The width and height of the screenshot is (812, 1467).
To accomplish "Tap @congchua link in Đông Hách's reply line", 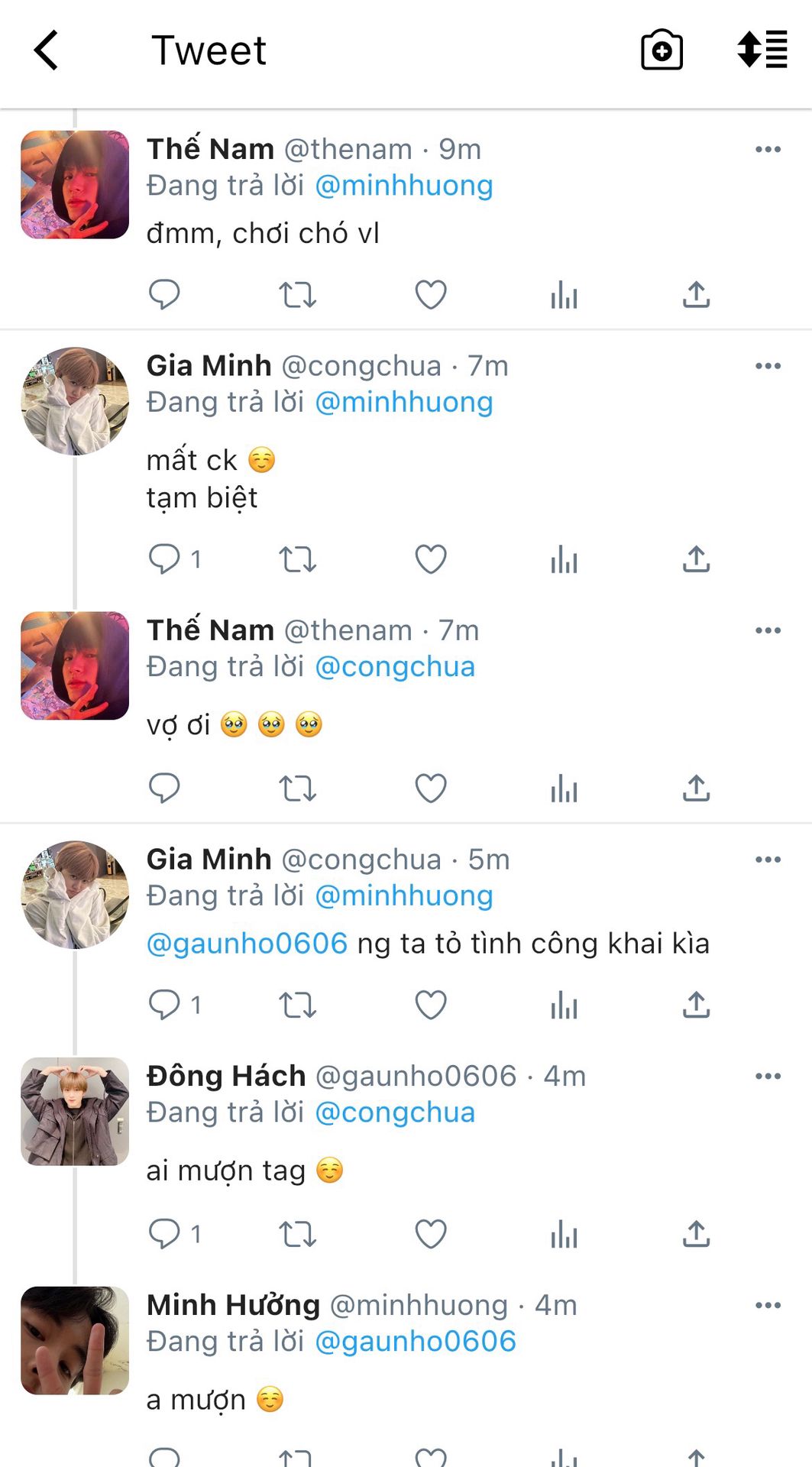I will click(395, 1112).
